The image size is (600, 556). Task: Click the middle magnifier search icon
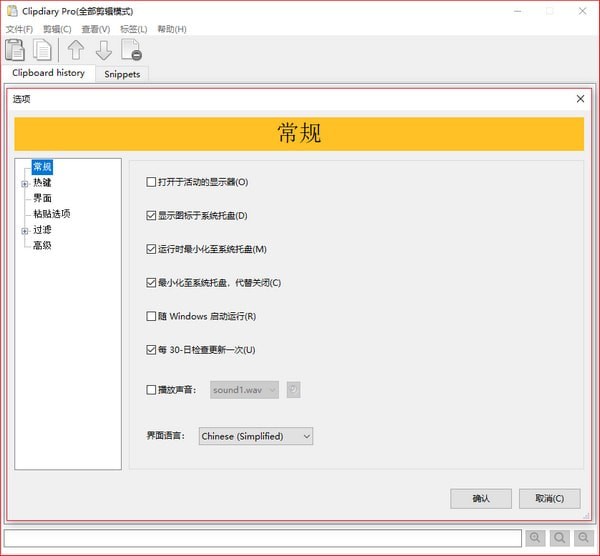[x=559, y=538]
